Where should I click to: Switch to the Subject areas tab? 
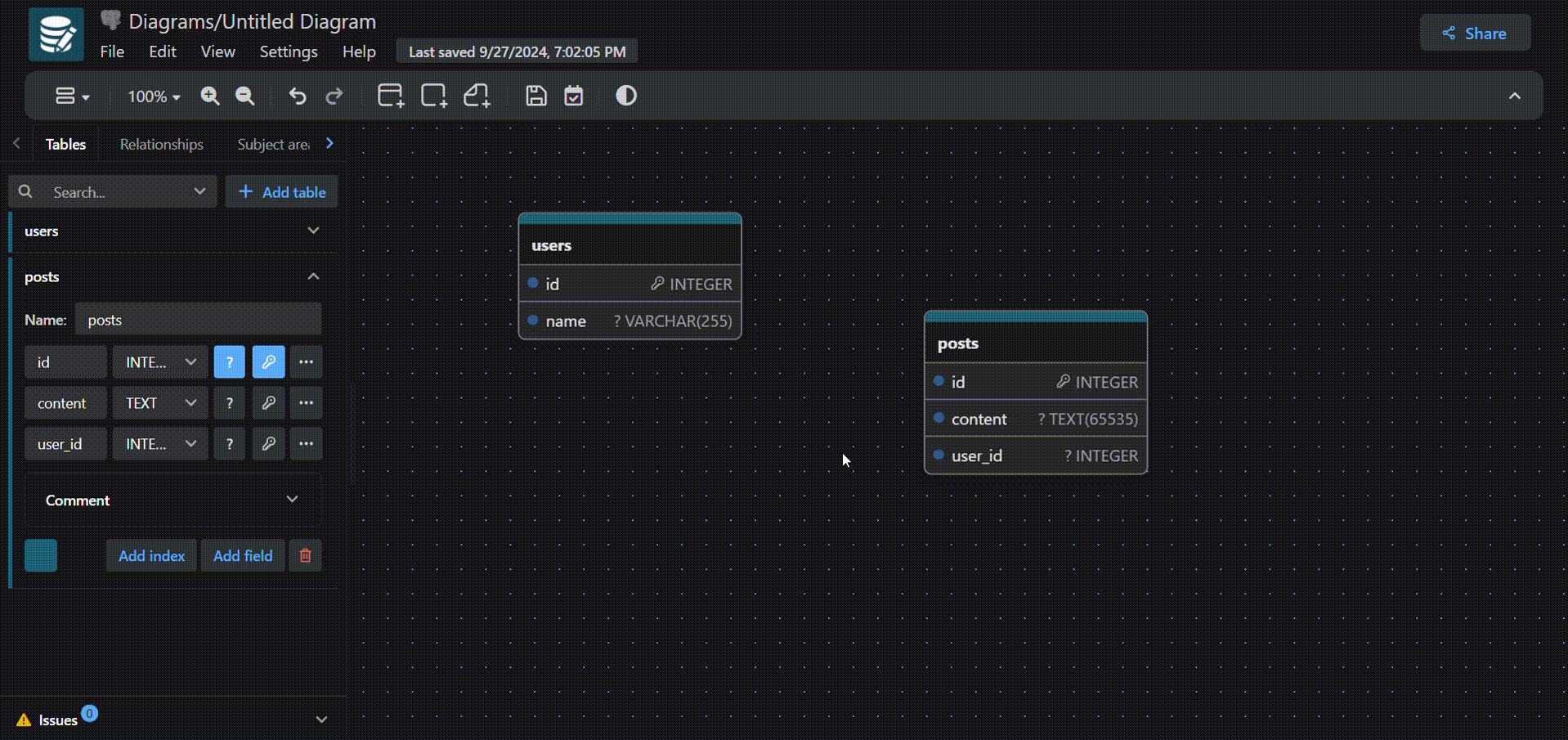tap(273, 144)
